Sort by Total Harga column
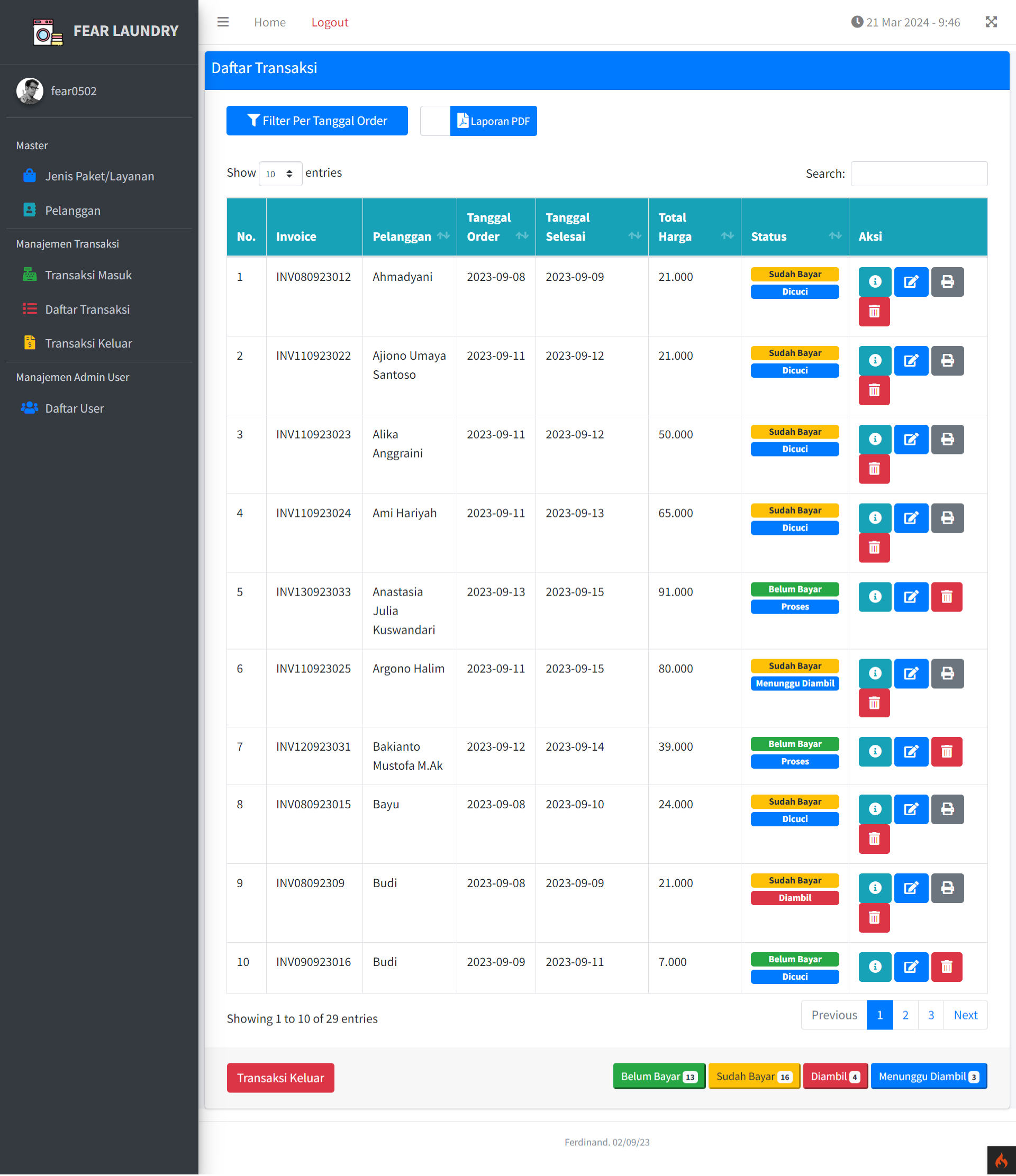This screenshot has height=1176, width=1016. 694,227
